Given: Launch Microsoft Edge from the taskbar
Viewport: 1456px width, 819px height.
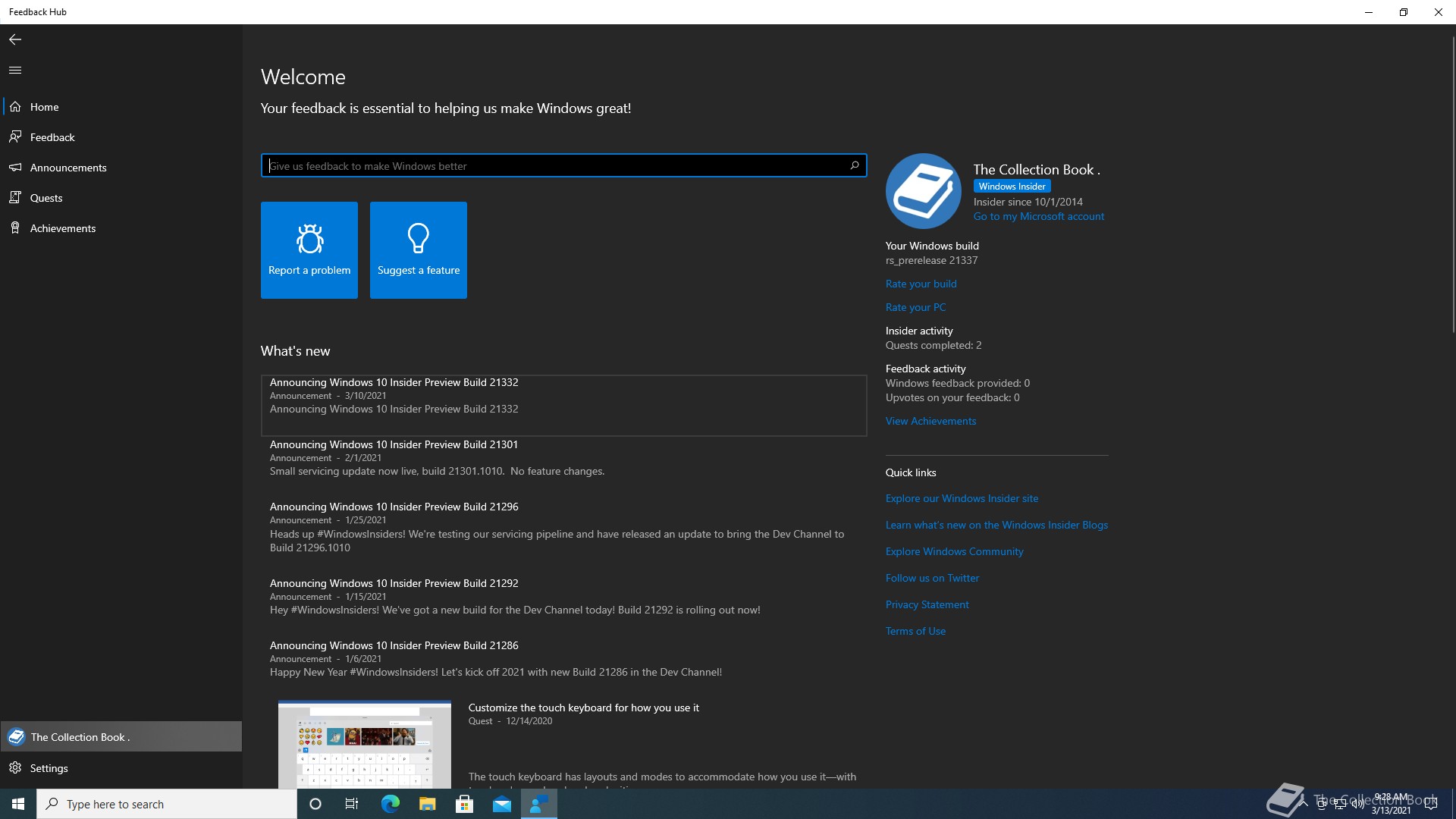Looking at the screenshot, I should click(390, 804).
